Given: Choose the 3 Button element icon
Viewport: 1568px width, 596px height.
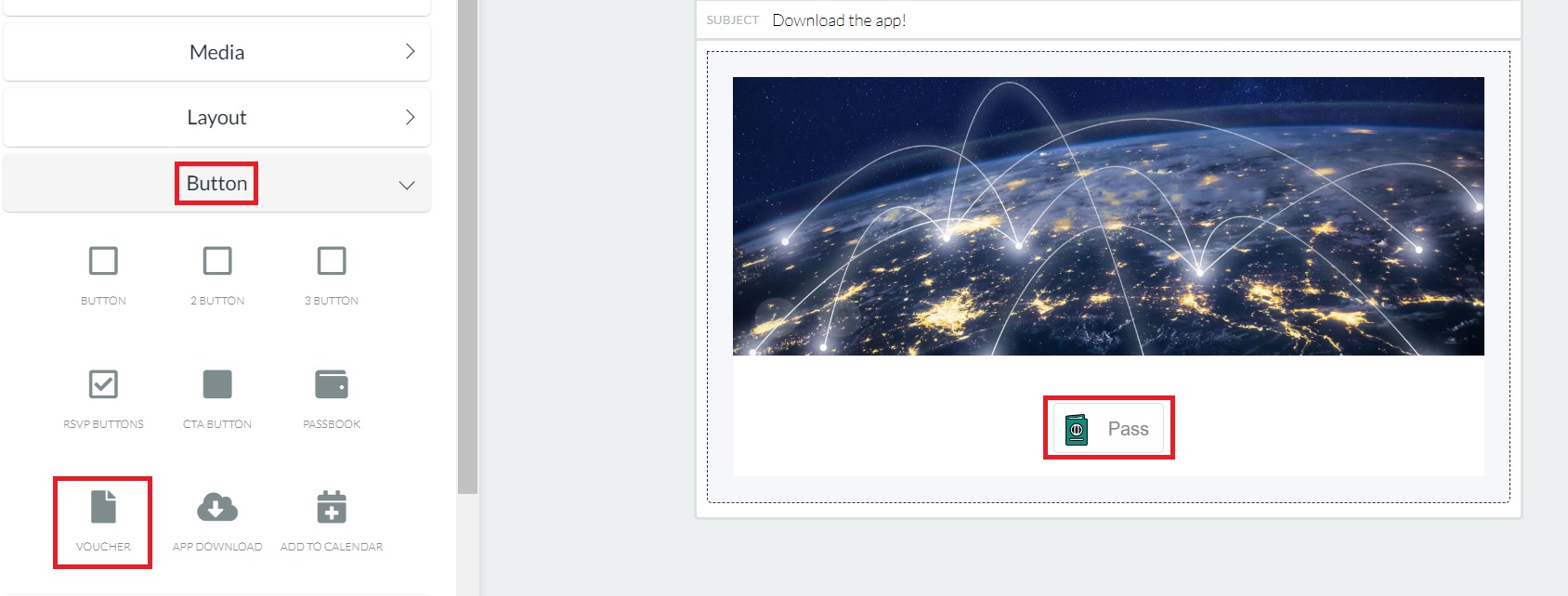Looking at the screenshot, I should [332, 261].
